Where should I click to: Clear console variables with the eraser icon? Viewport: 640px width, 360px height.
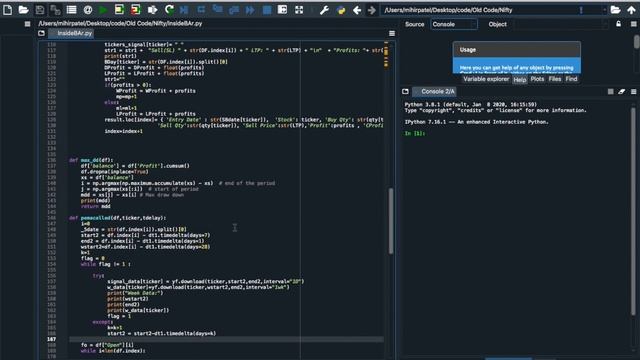click(621, 91)
